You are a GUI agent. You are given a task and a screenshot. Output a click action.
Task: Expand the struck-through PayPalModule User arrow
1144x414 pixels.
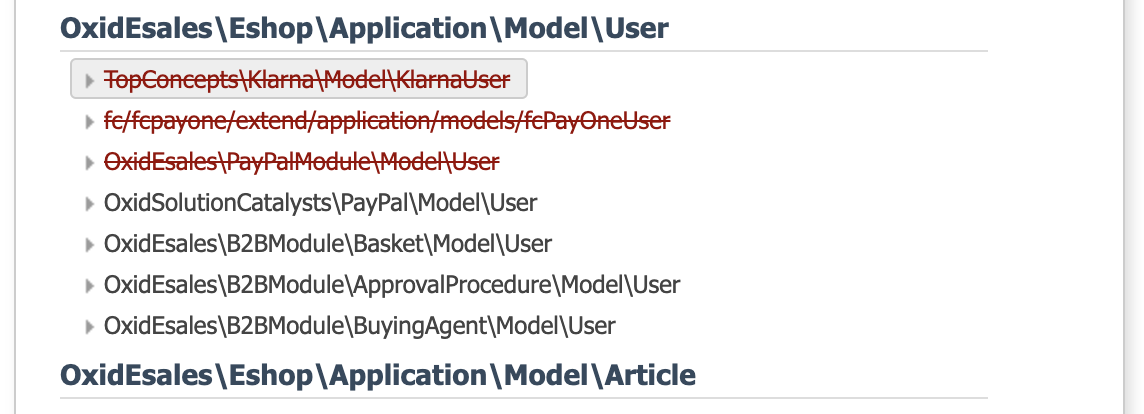click(91, 162)
